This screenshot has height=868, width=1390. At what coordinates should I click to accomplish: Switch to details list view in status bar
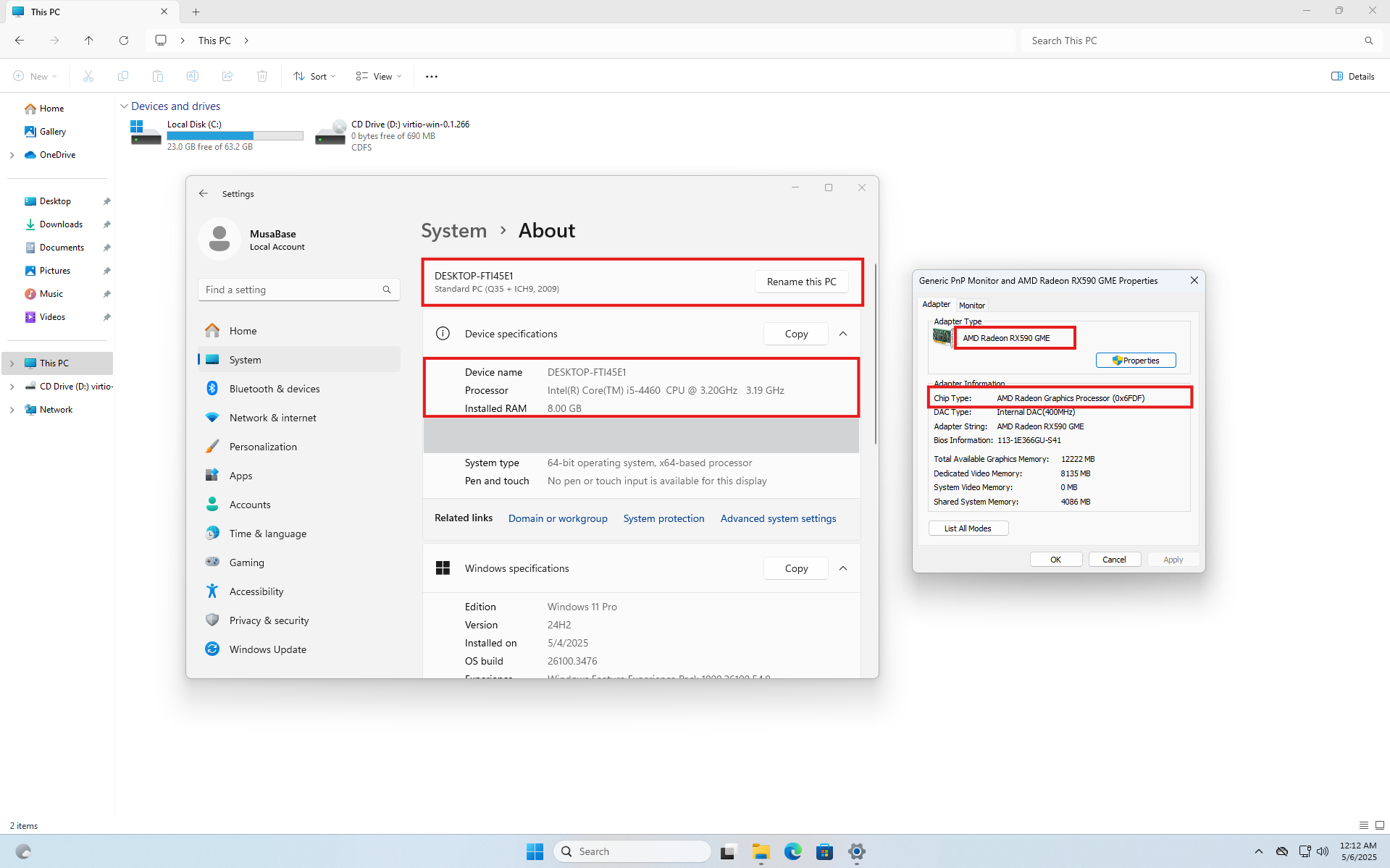pos(1364,825)
